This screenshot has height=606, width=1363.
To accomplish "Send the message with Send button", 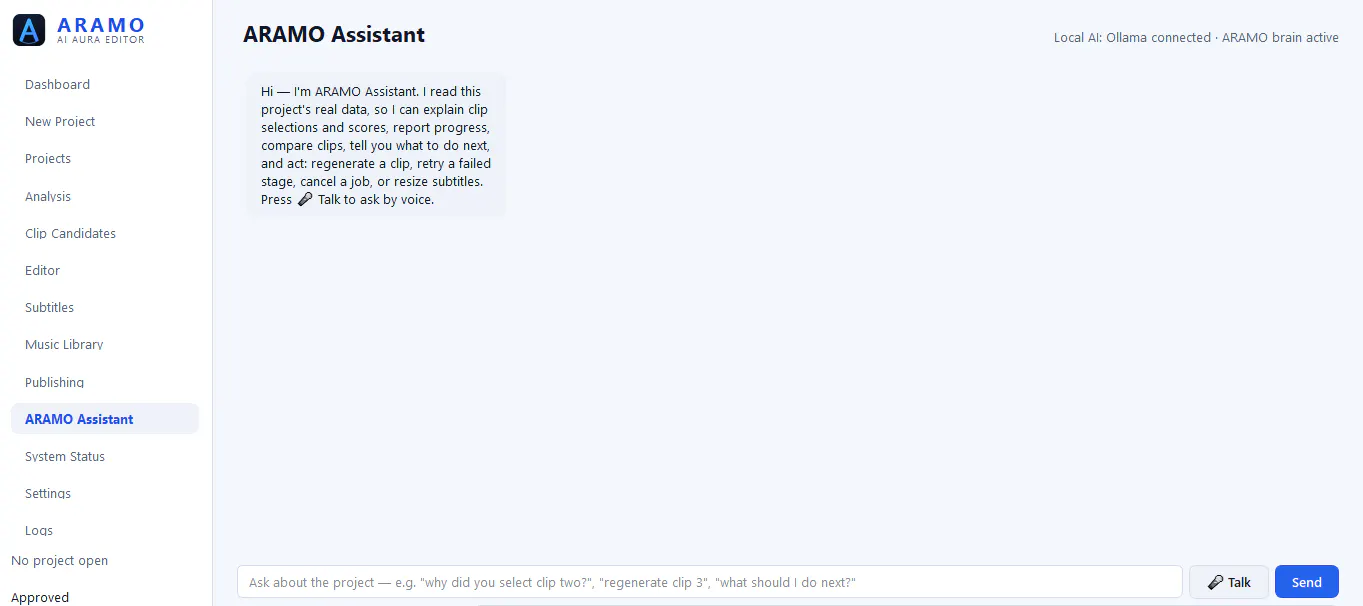I will (1307, 582).
